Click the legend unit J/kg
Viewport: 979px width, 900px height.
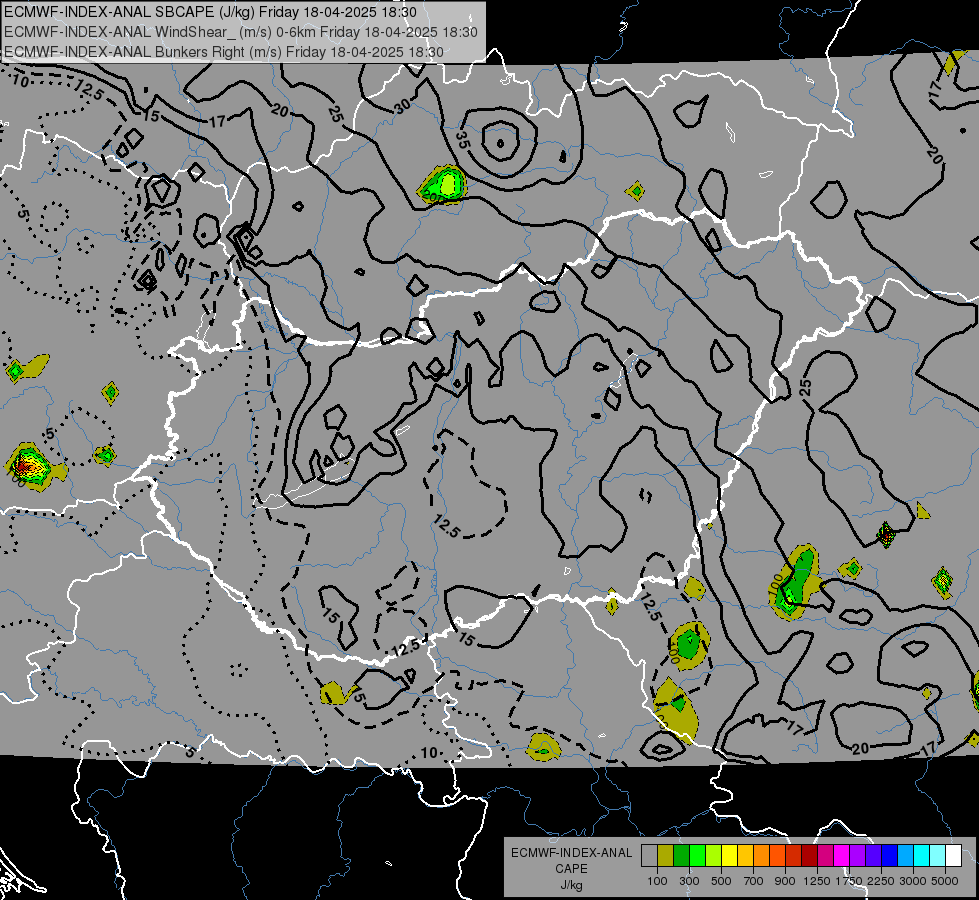571,885
